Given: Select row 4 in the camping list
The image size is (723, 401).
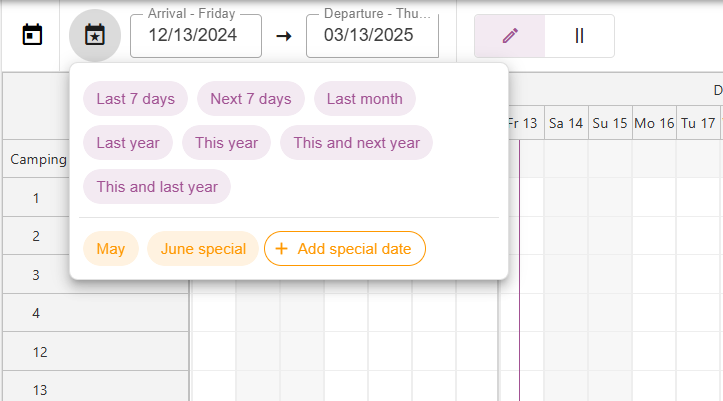Looking at the screenshot, I should pyautogui.click(x=36, y=313).
